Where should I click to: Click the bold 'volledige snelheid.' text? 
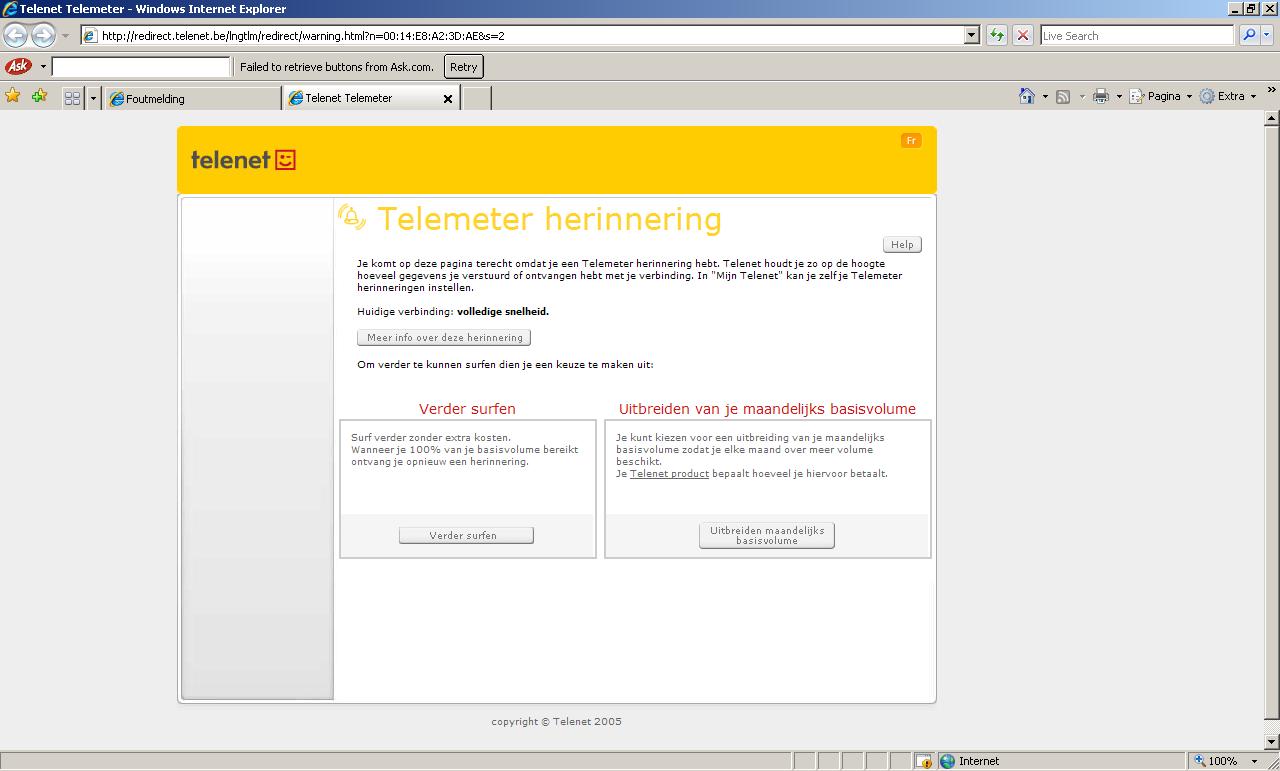pyautogui.click(x=503, y=312)
